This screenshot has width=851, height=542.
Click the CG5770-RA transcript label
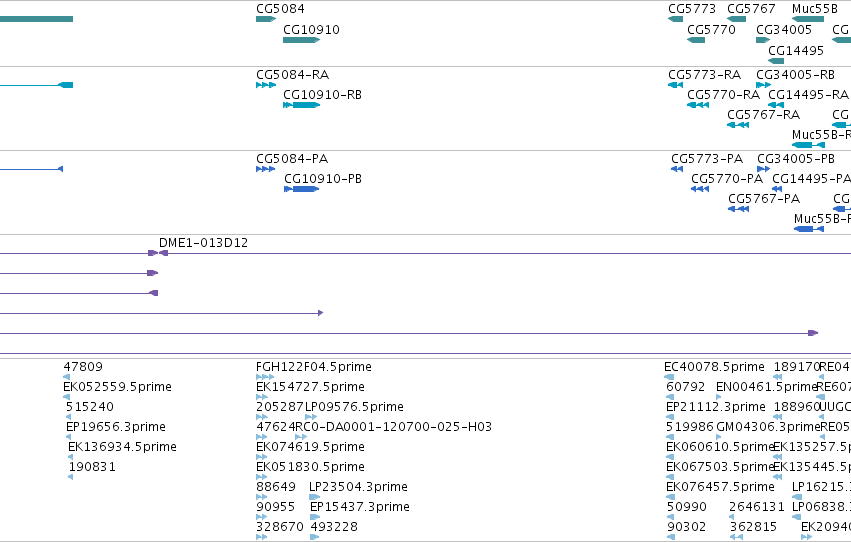pyautogui.click(x=723, y=94)
